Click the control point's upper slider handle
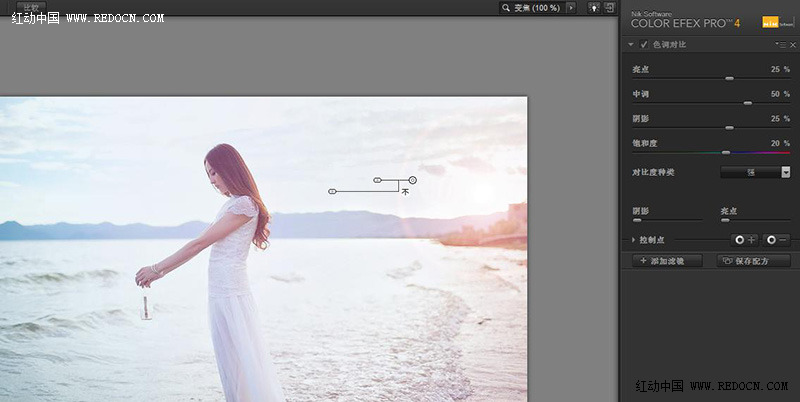Image resolution: width=800 pixels, height=402 pixels. click(x=378, y=180)
